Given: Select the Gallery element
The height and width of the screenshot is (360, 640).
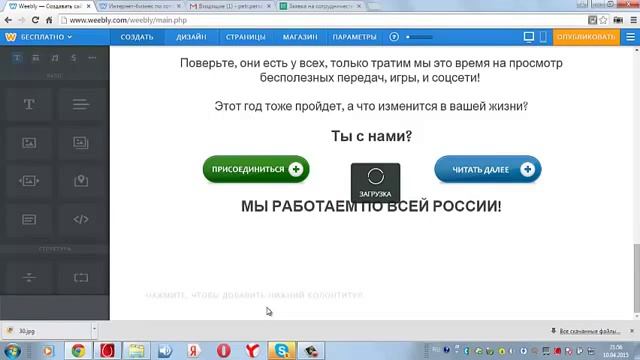Looking at the screenshot, I should [81, 142].
